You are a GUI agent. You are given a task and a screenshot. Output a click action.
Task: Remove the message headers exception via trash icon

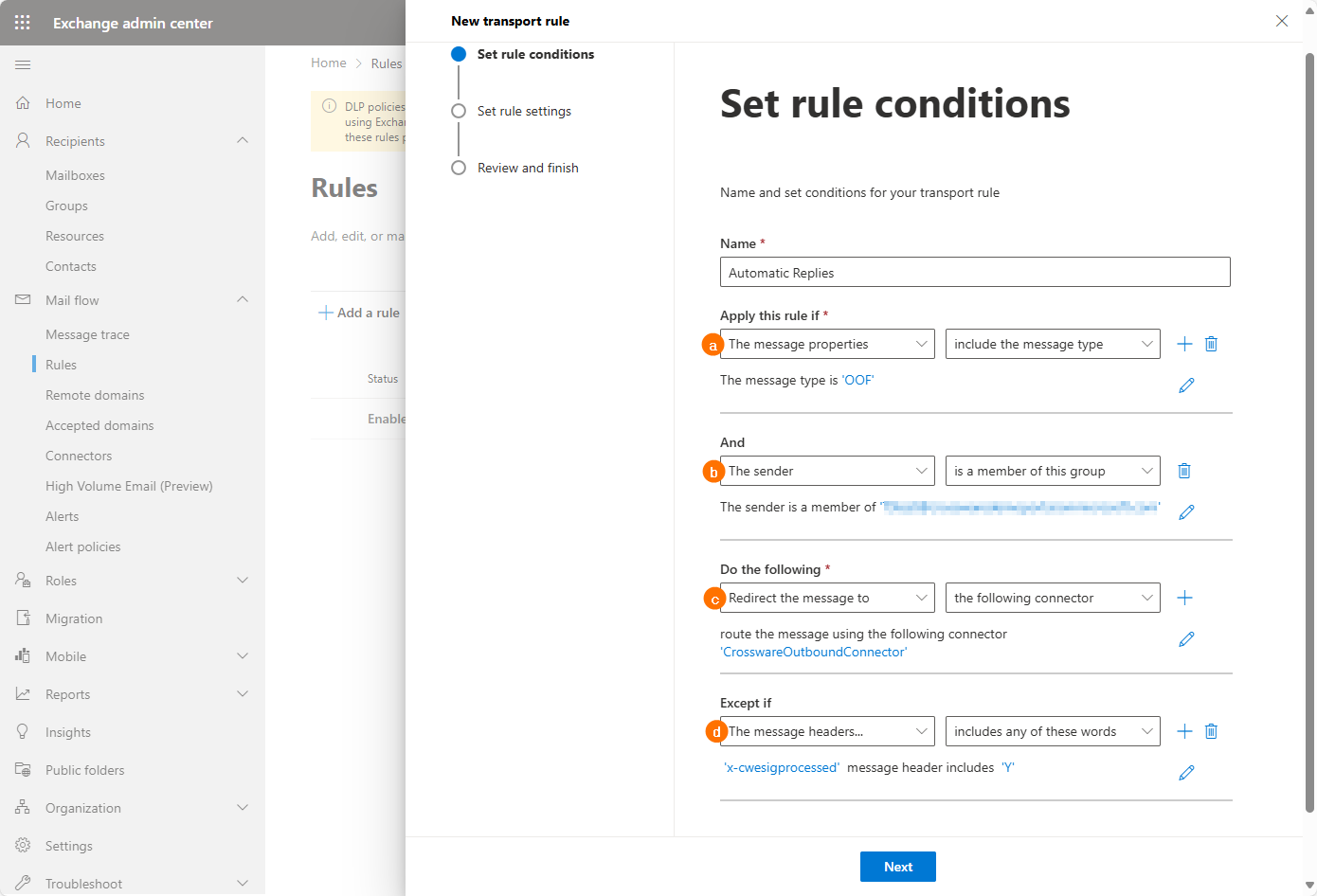[x=1211, y=731]
